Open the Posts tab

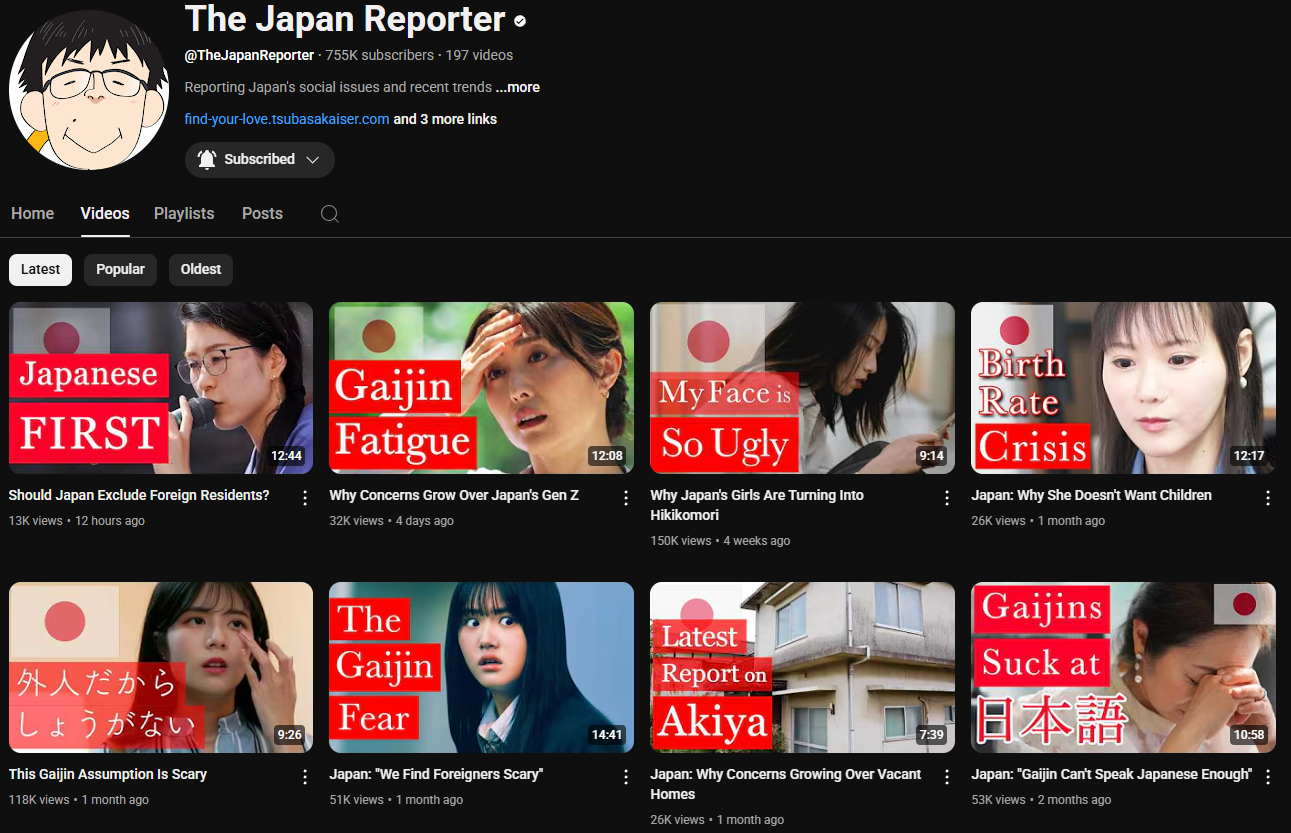click(262, 214)
